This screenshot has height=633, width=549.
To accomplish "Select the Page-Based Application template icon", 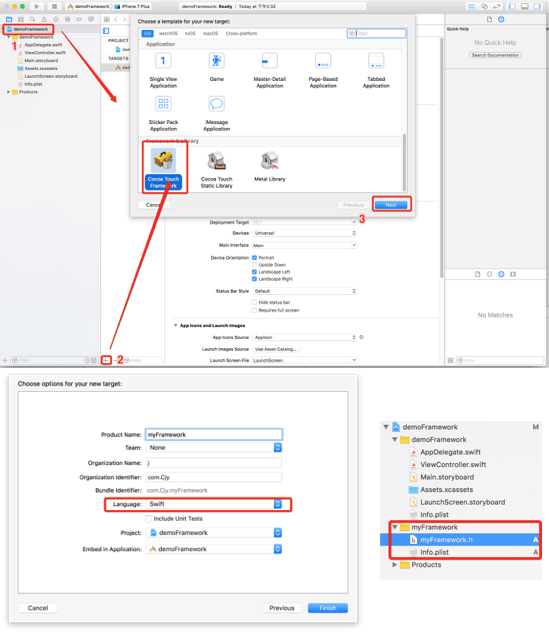I will click(323, 61).
